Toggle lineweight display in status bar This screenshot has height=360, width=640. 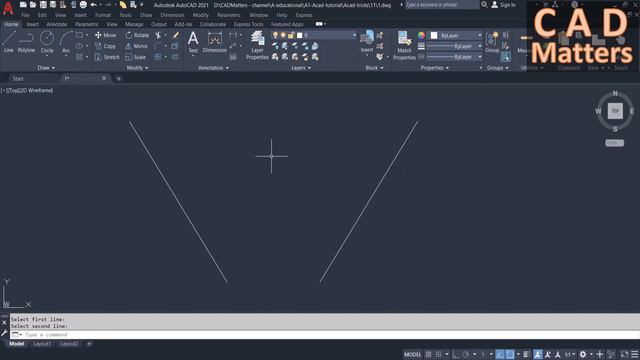click(527, 354)
